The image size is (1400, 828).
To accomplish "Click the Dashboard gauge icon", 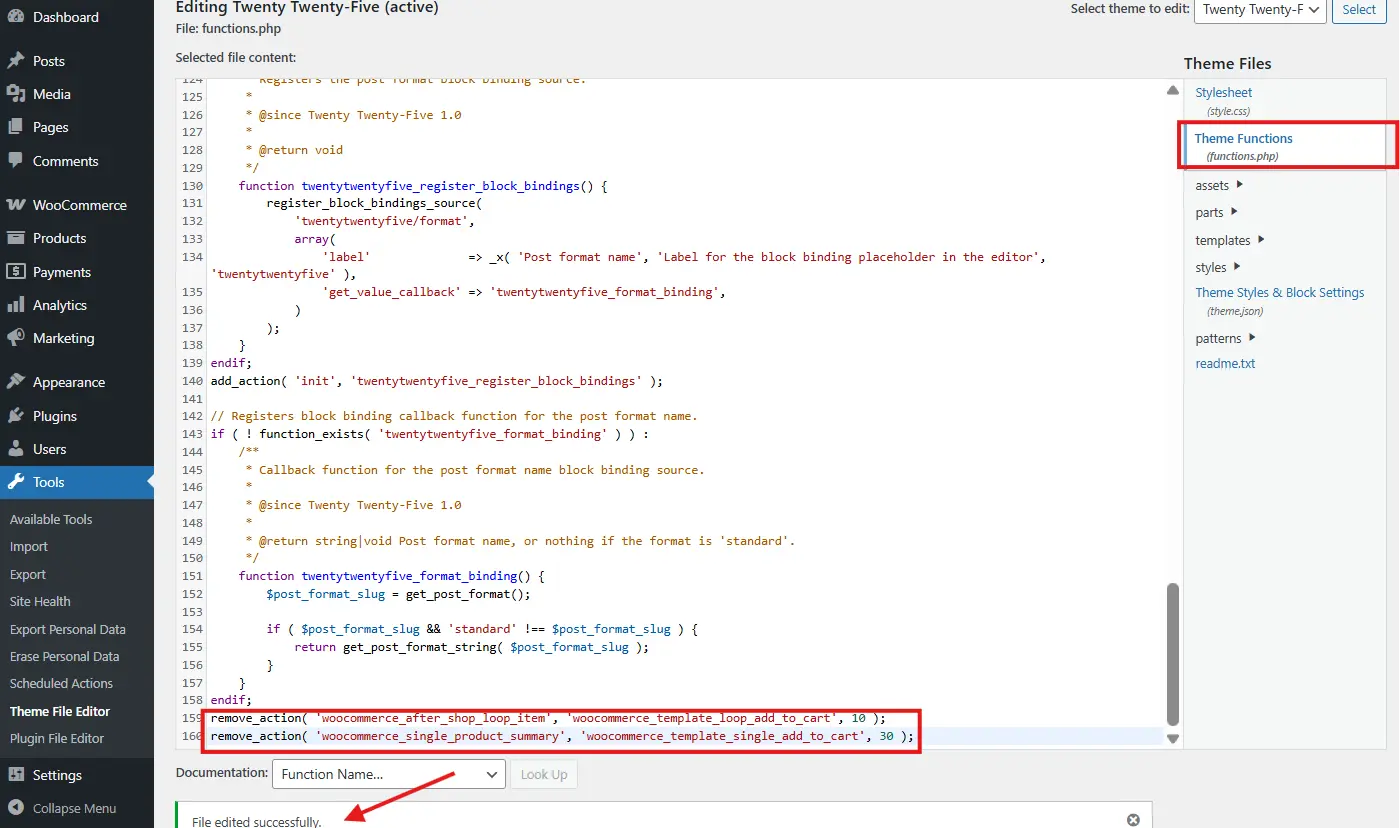I will coord(16,17).
